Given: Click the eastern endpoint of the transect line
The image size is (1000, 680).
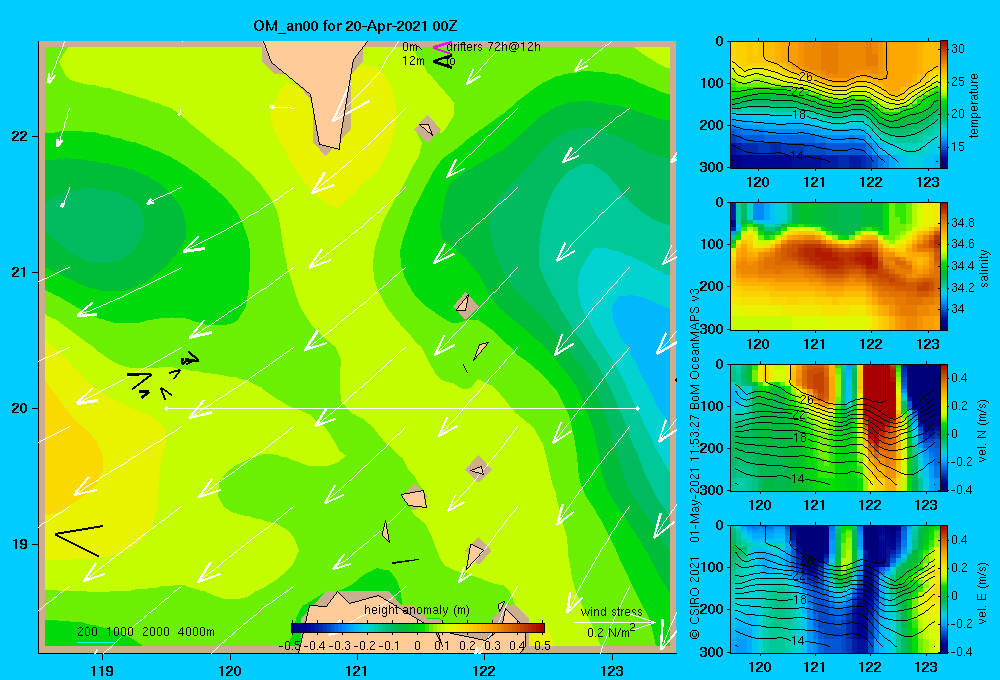Looking at the screenshot, I should 637,408.
